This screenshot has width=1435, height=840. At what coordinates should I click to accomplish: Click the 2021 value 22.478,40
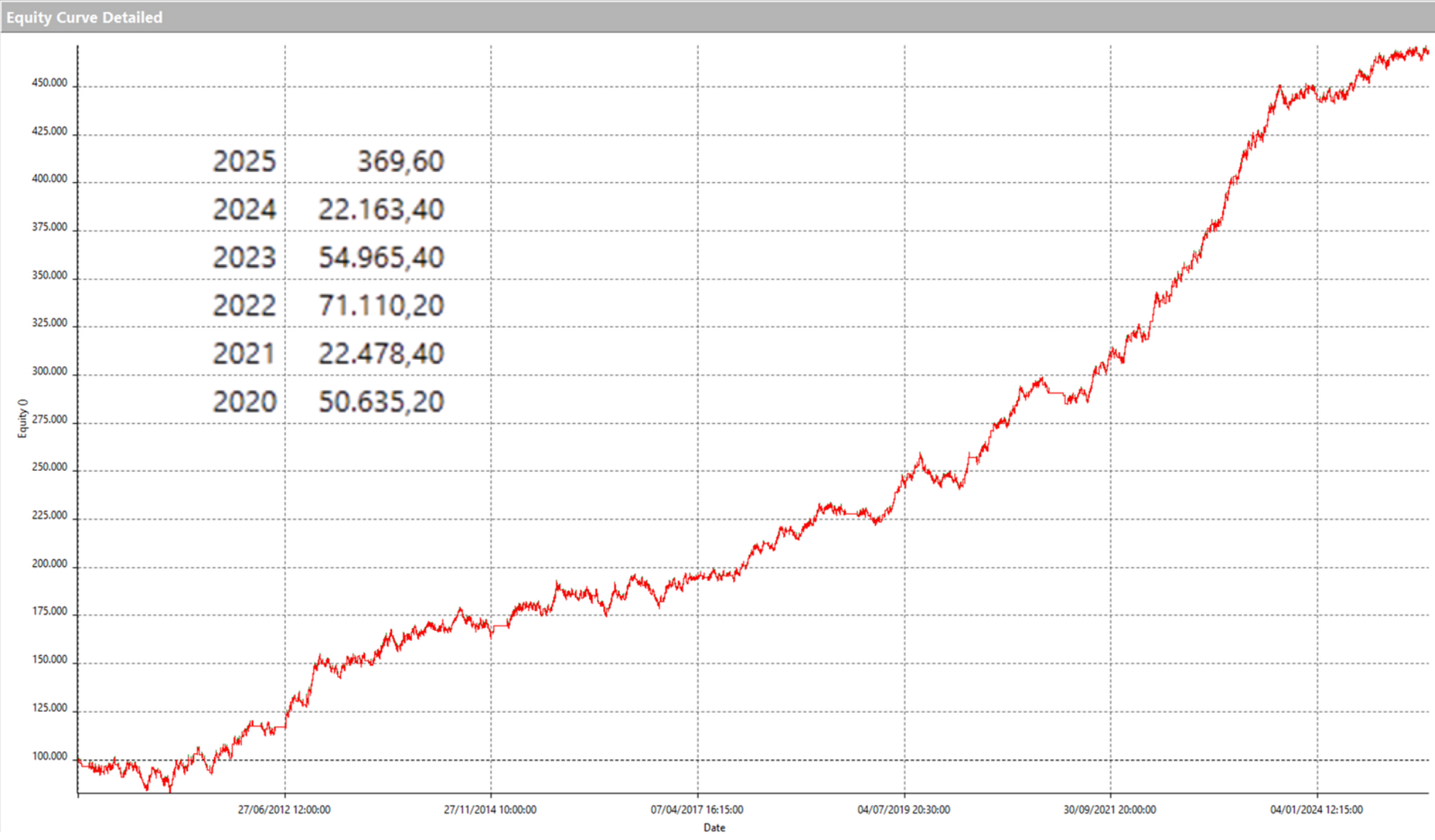pyautogui.click(x=381, y=353)
